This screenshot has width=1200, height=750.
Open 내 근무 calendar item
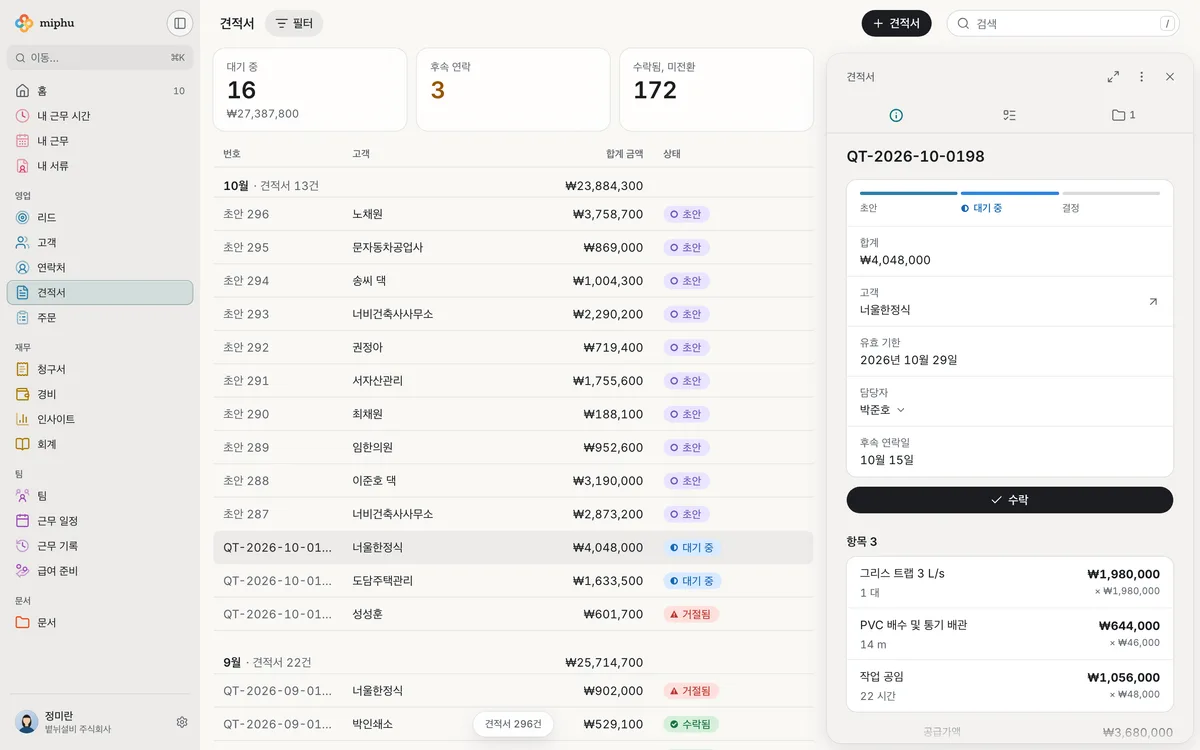[100, 141]
